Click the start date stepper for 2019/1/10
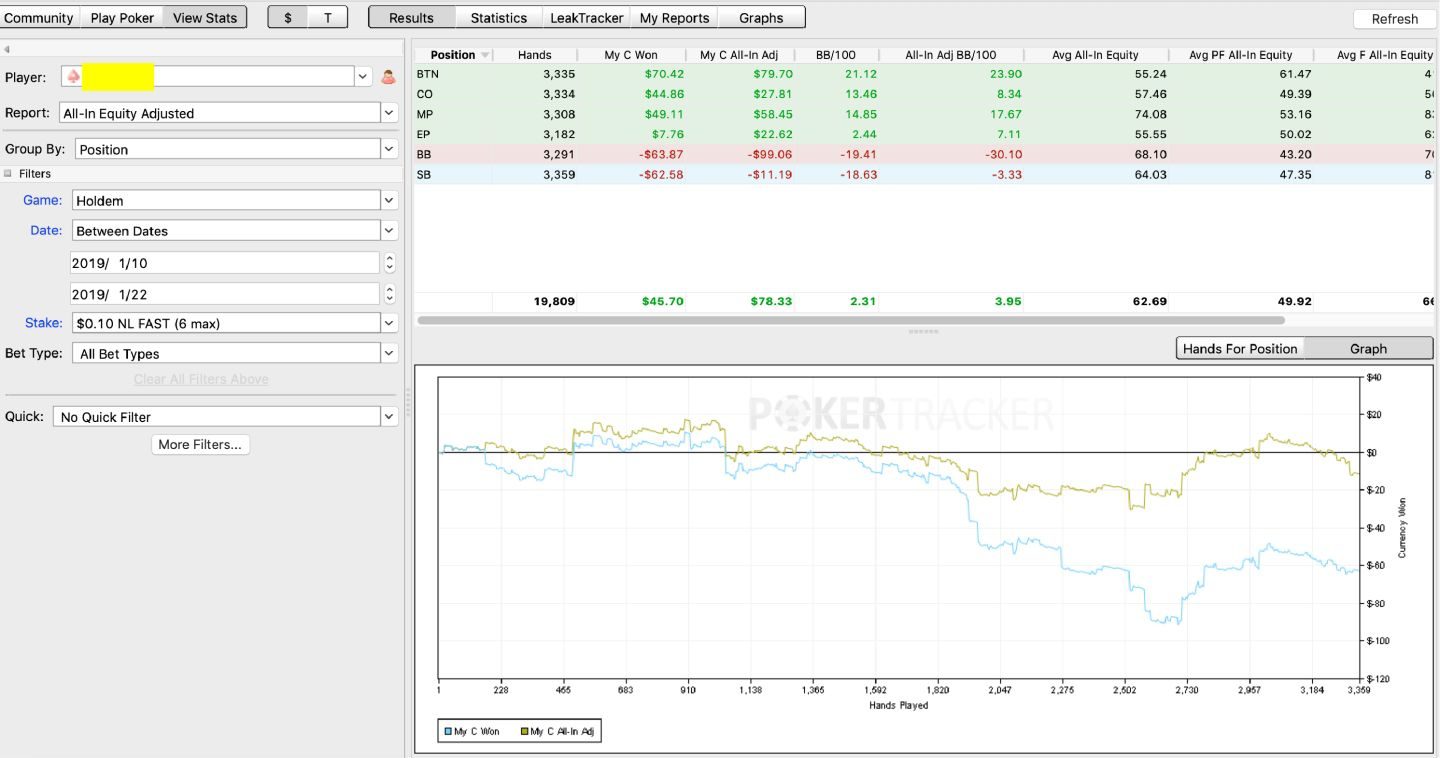The width and height of the screenshot is (1440, 758). pyautogui.click(x=389, y=263)
